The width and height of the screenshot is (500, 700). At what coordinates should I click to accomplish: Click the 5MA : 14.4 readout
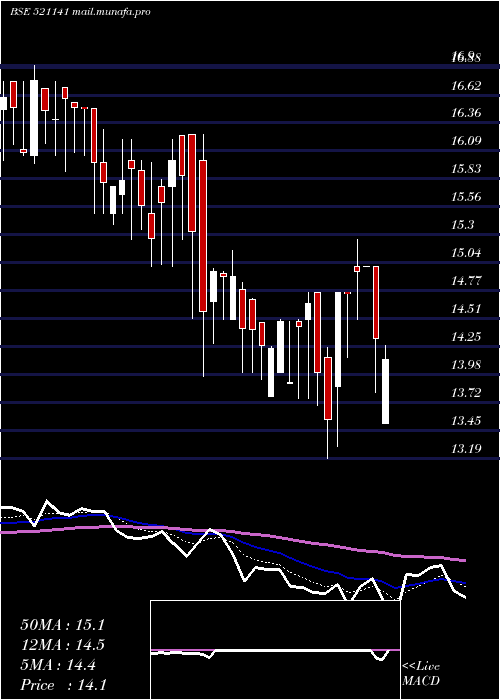[58, 665]
